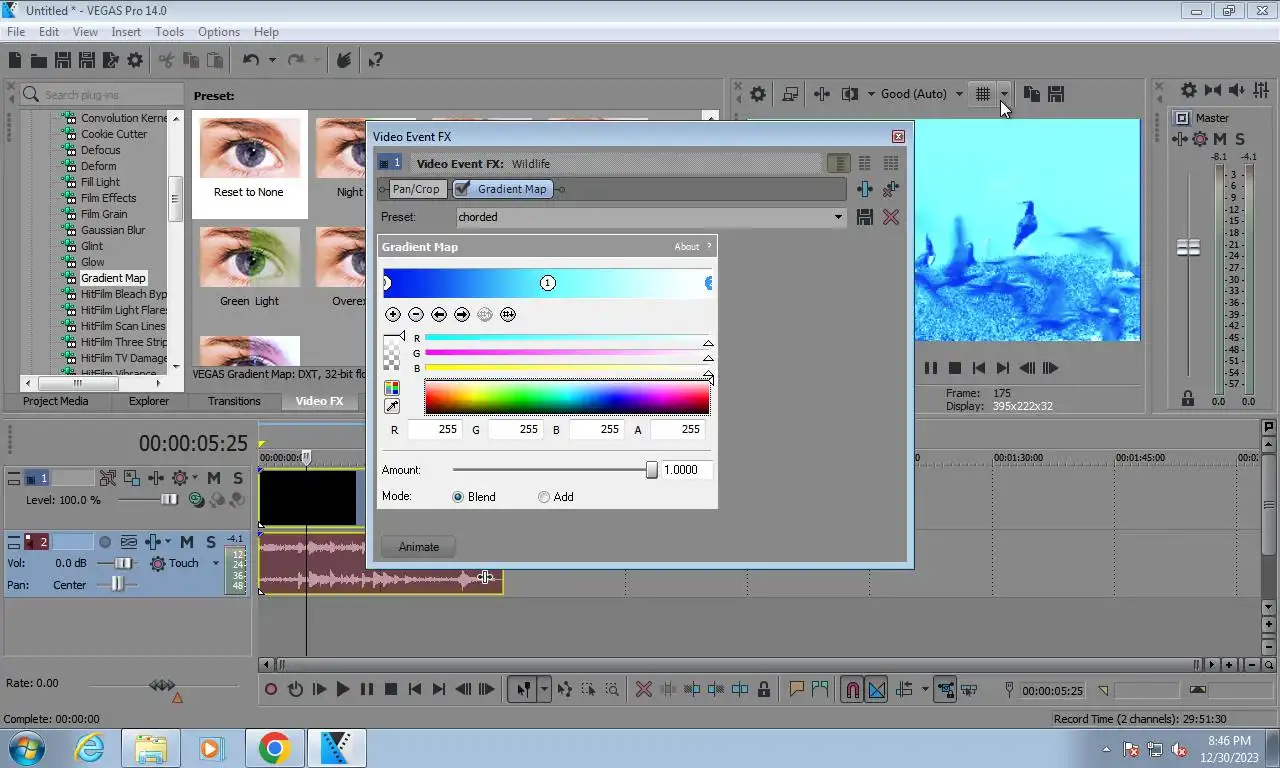The width and height of the screenshot is (1280, 768).
Task: Click the Amount slider handle
Action: tap(652, 470)
